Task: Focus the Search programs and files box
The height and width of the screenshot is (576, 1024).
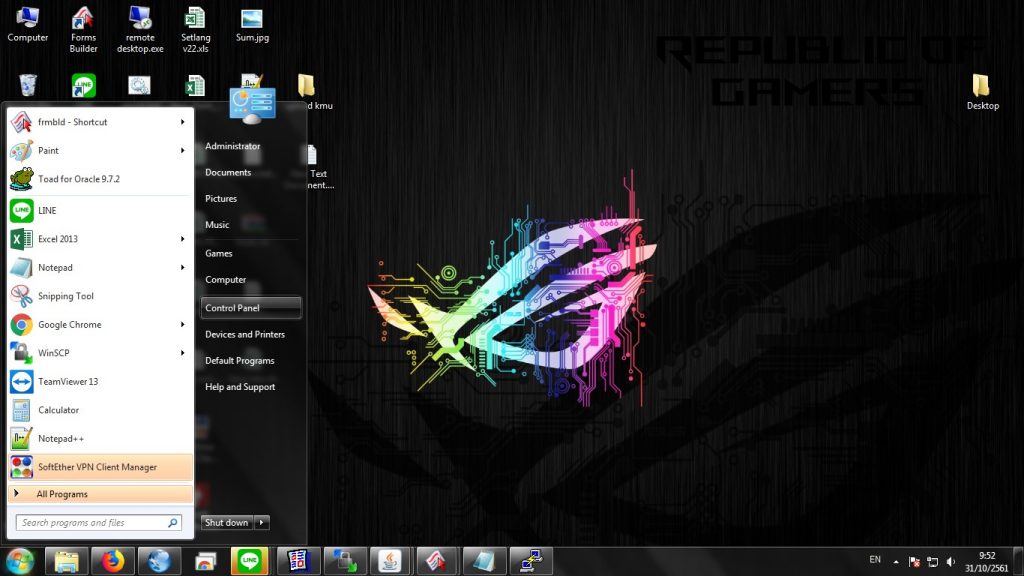Action: (x=99, y=522)
